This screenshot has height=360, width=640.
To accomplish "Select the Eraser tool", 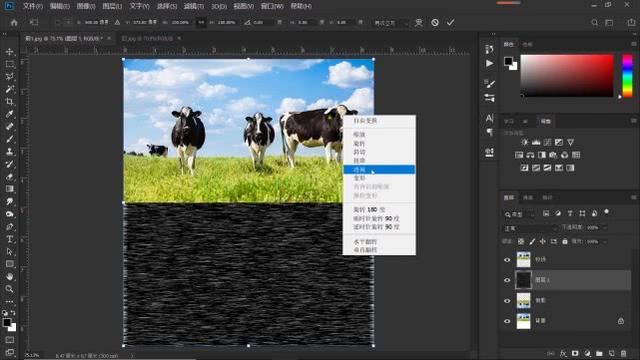I will pos(10,176).
